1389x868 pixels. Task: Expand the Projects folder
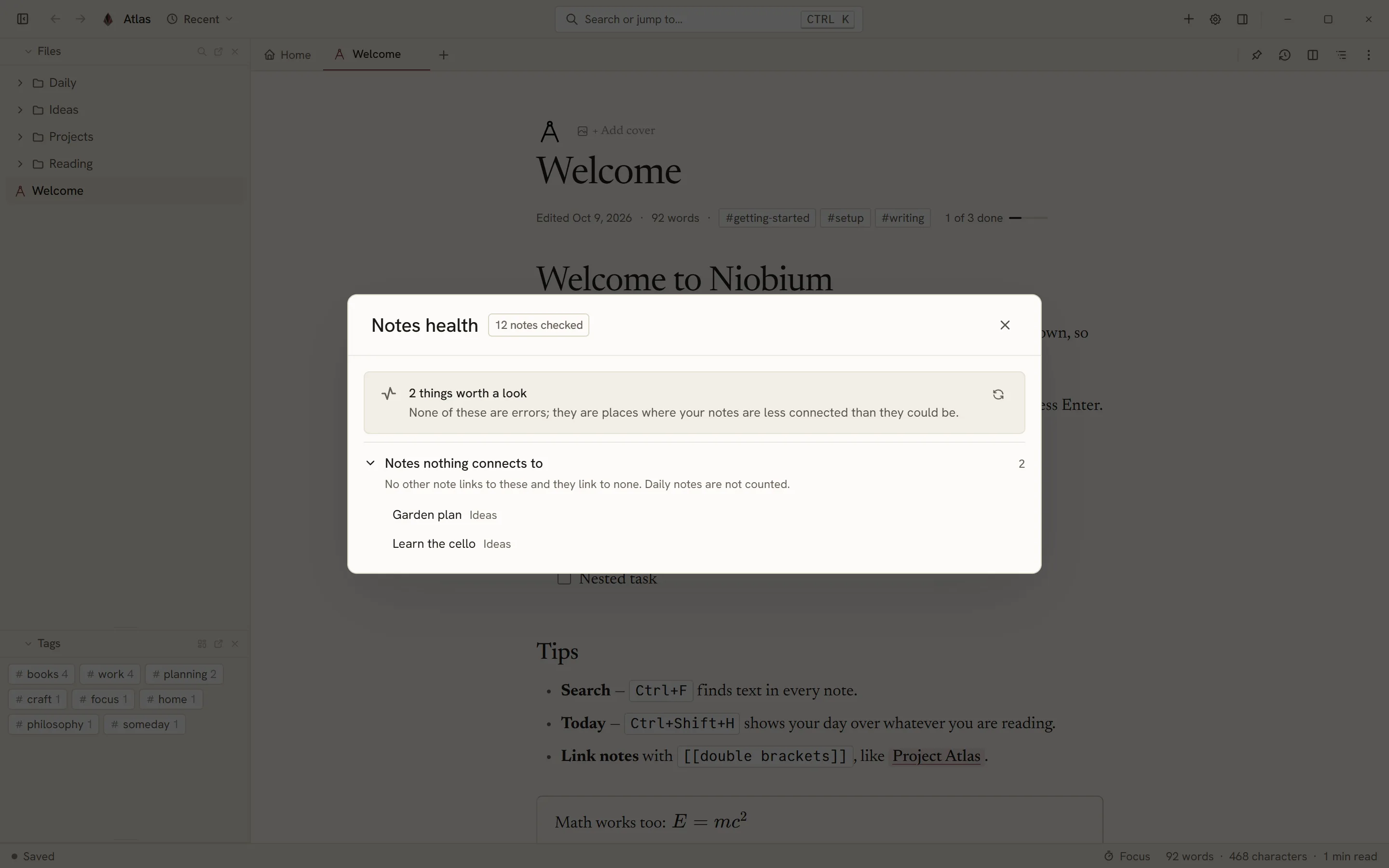(x=20, y=136)
